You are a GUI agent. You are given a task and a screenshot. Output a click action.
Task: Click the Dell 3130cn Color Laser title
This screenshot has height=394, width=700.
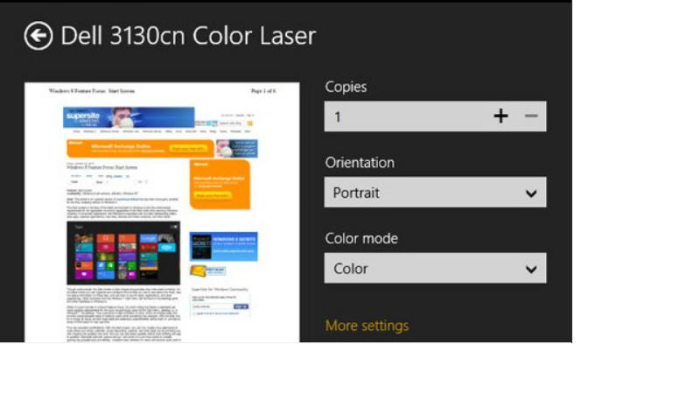188,36
